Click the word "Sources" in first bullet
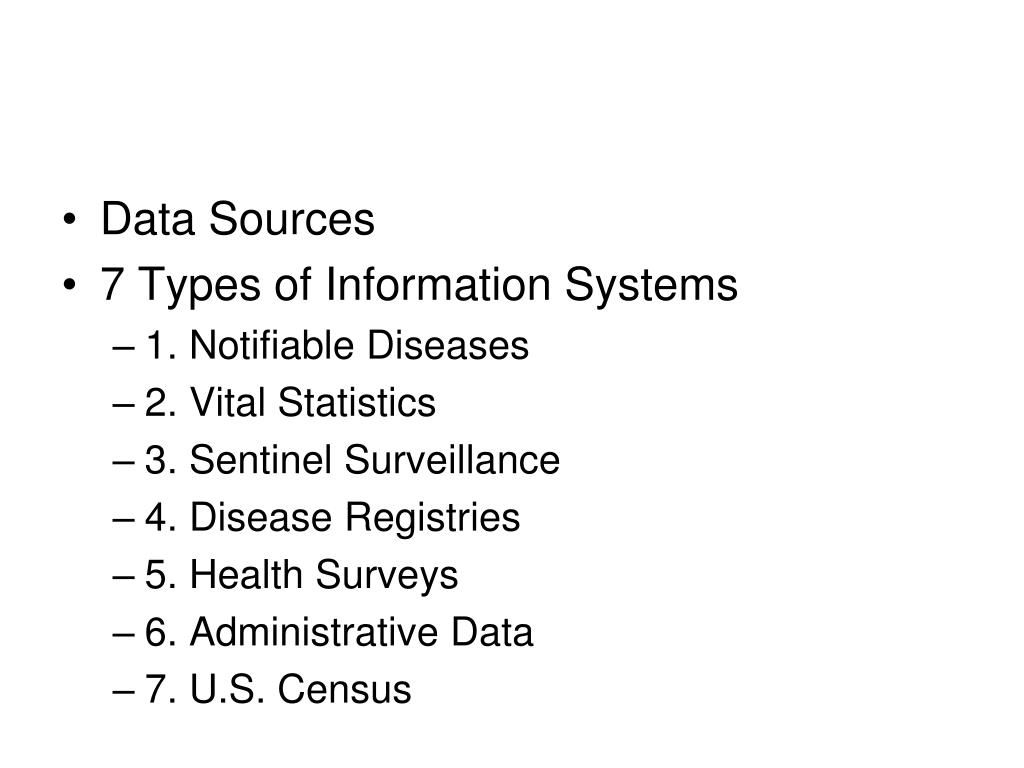This screenshot has width=1024, height=768. (292, 219)
